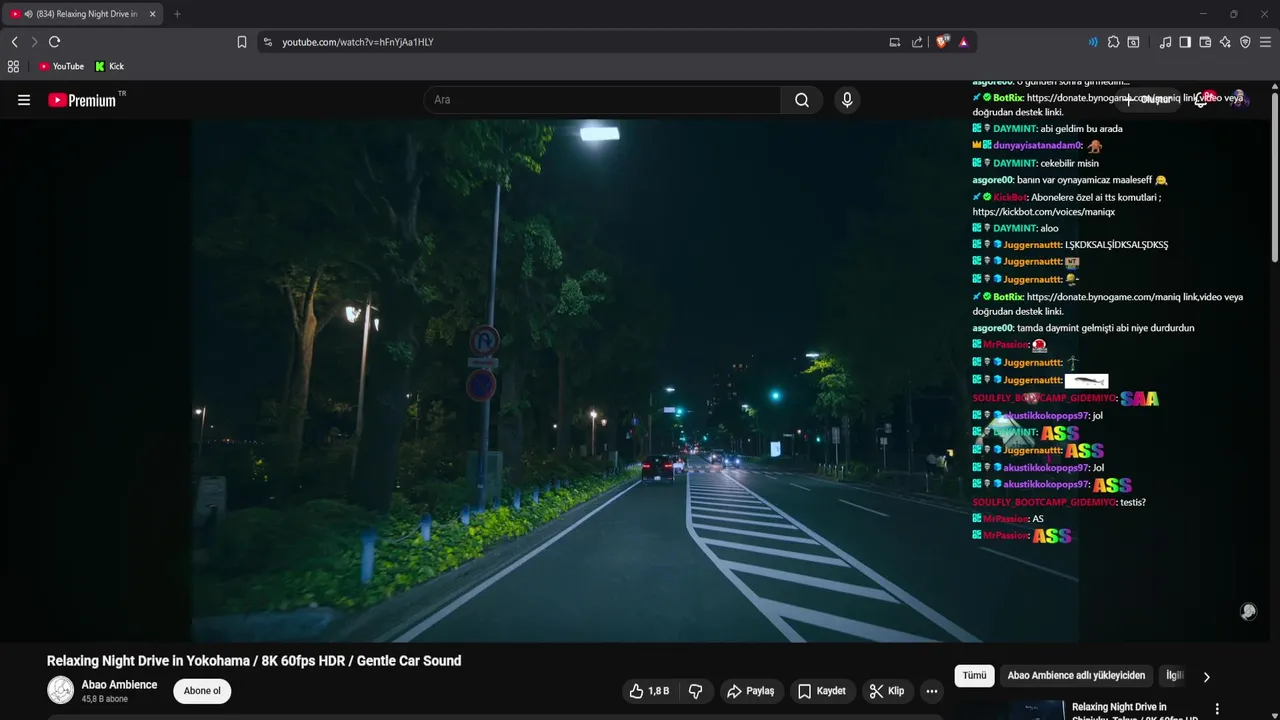Open a new browser tab
The image size is (1280, 720).
[177, 14]
